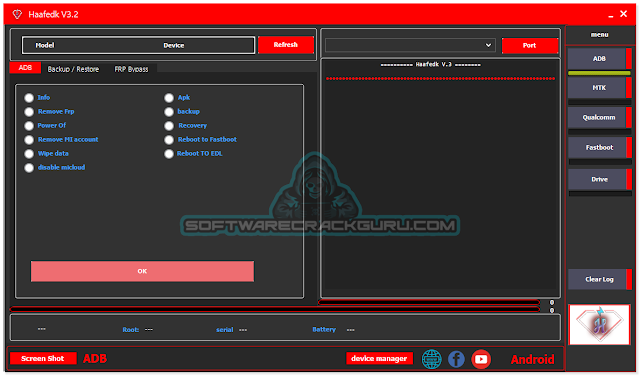Click the Port button
The width and height of the screenshot is (640, 376).
point(530,45)
